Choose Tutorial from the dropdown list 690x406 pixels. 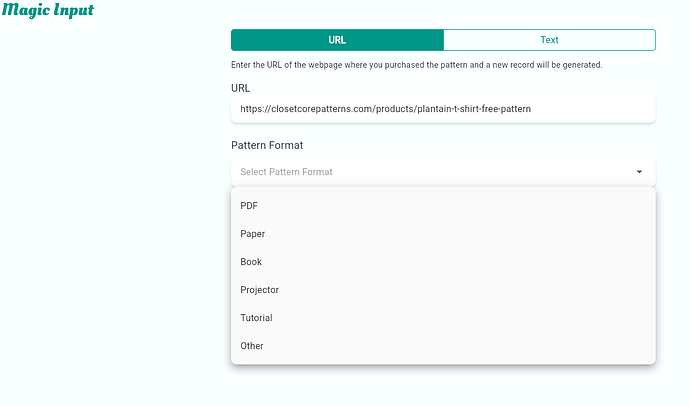coord(257,318)
